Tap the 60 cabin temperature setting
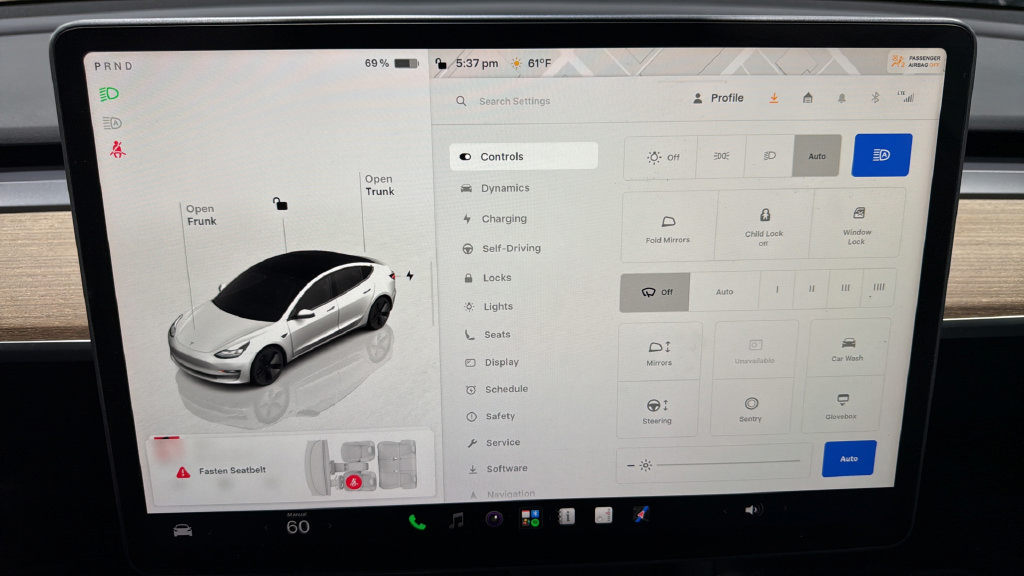 [298, 526]
